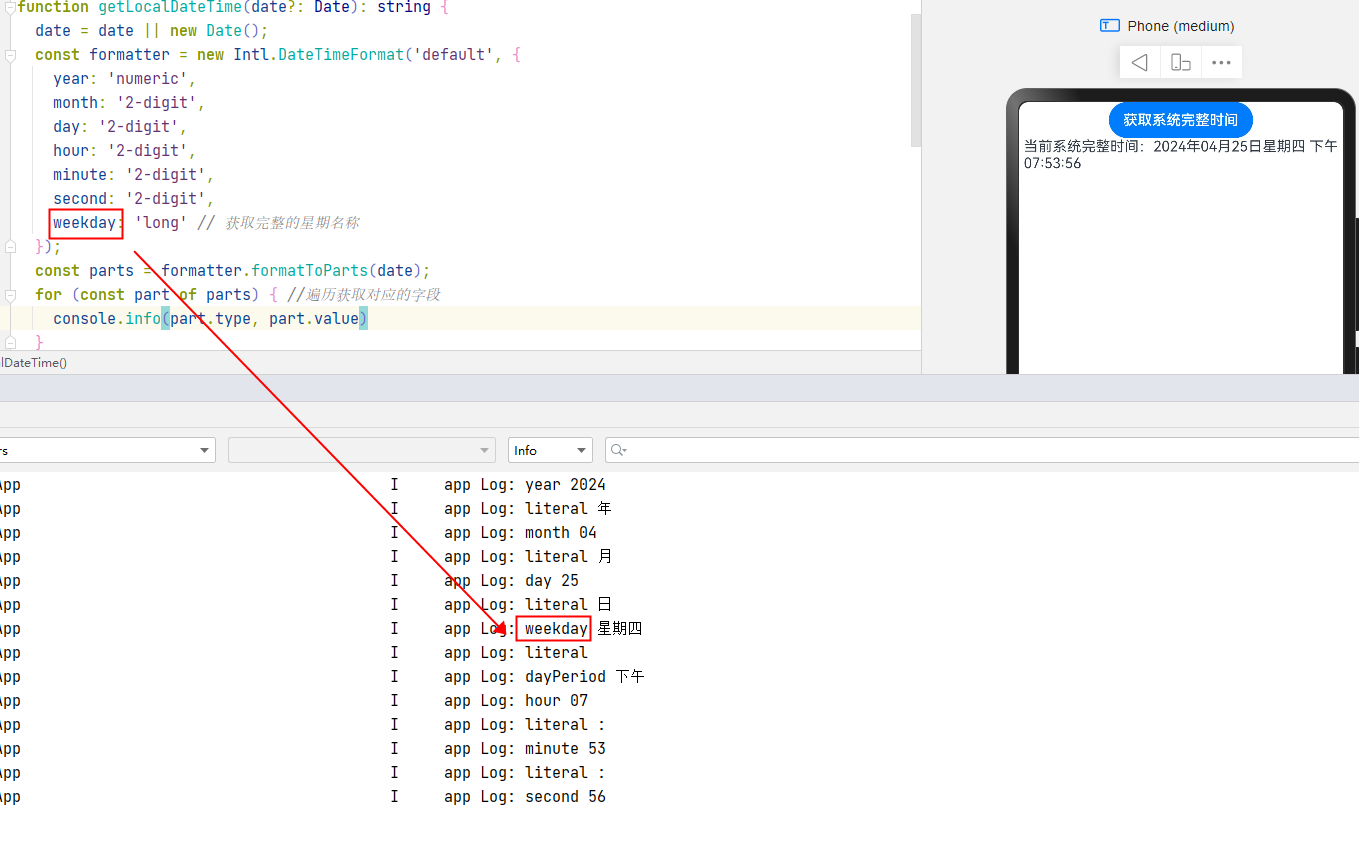
Task: Open the ellipsis more-options icon in the Previewer
Action: 1221,62
